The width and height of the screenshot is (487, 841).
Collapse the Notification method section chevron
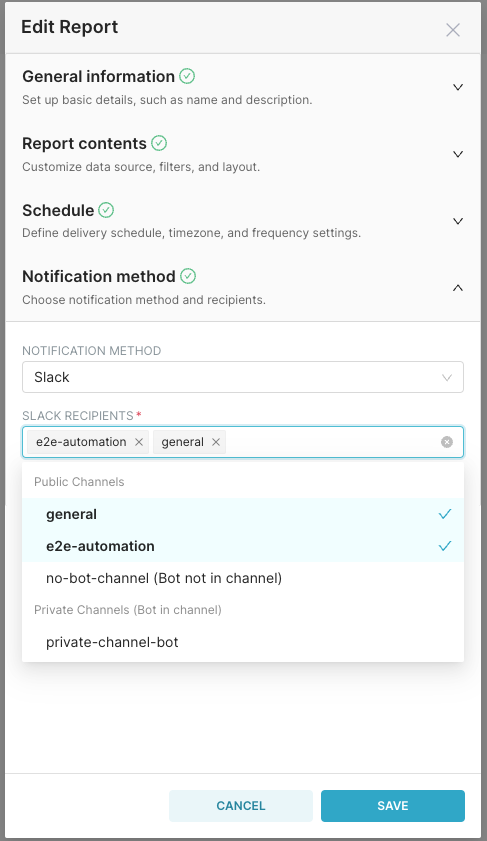coord(458,288)
